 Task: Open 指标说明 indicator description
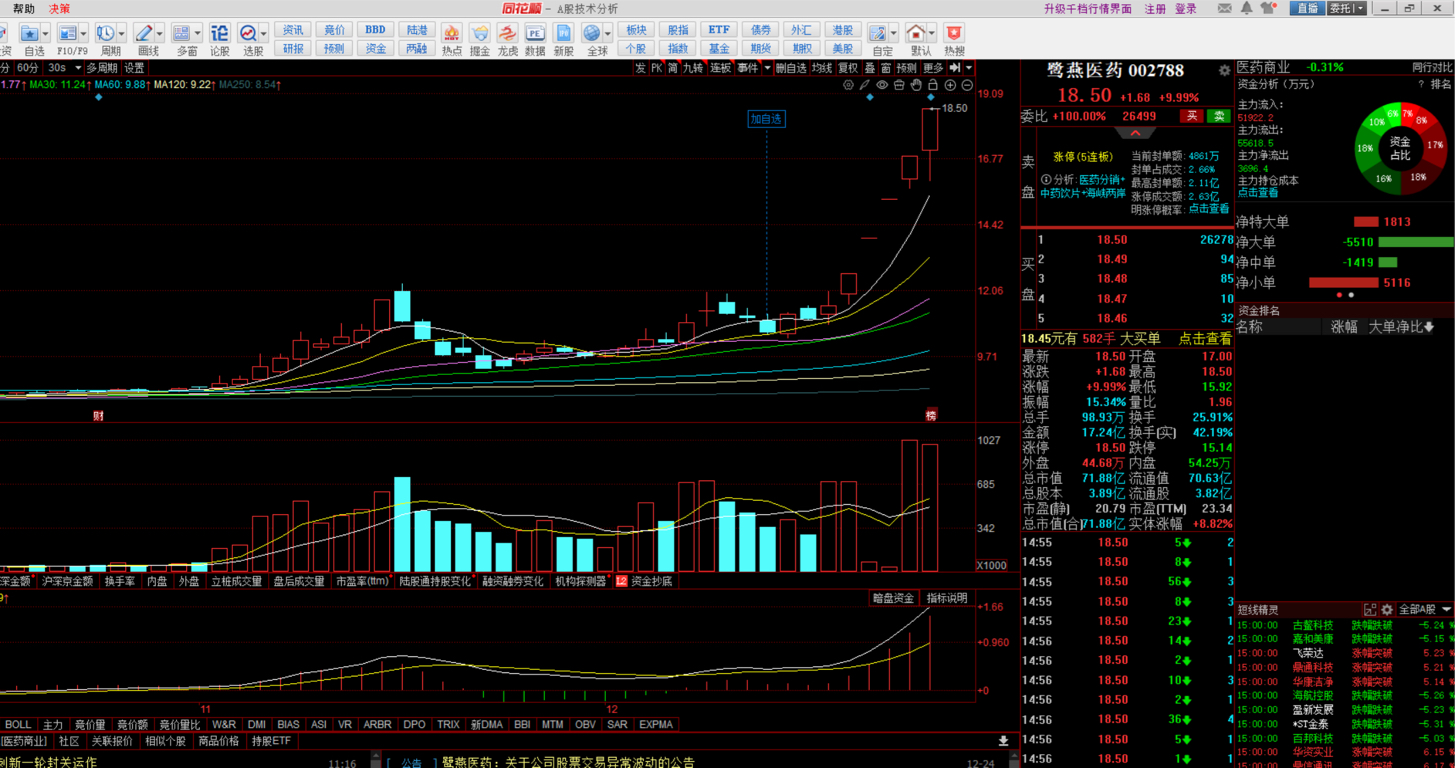[x=947, y=598]
